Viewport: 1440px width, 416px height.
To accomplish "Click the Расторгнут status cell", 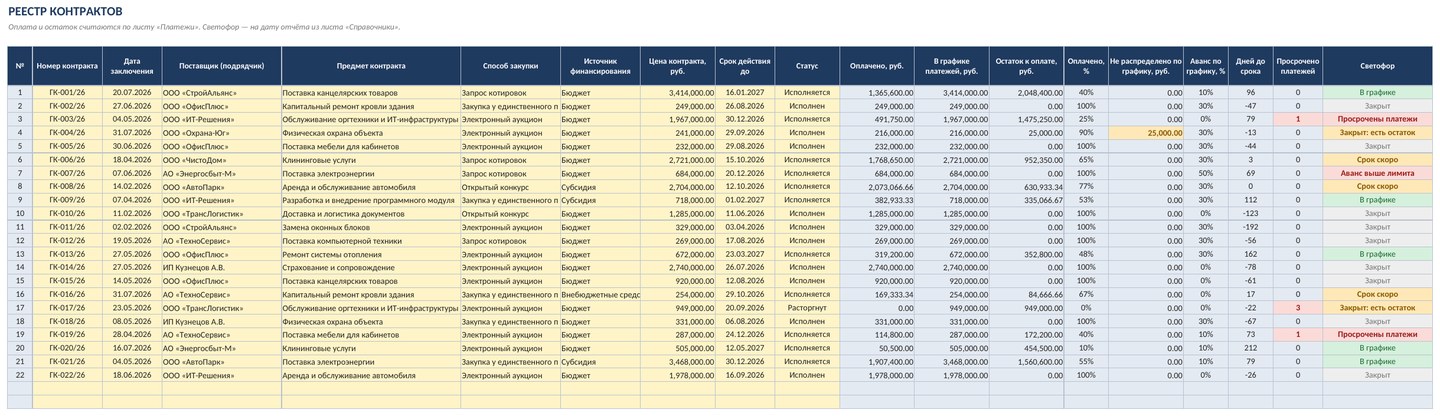I will (x=807, y=308).
